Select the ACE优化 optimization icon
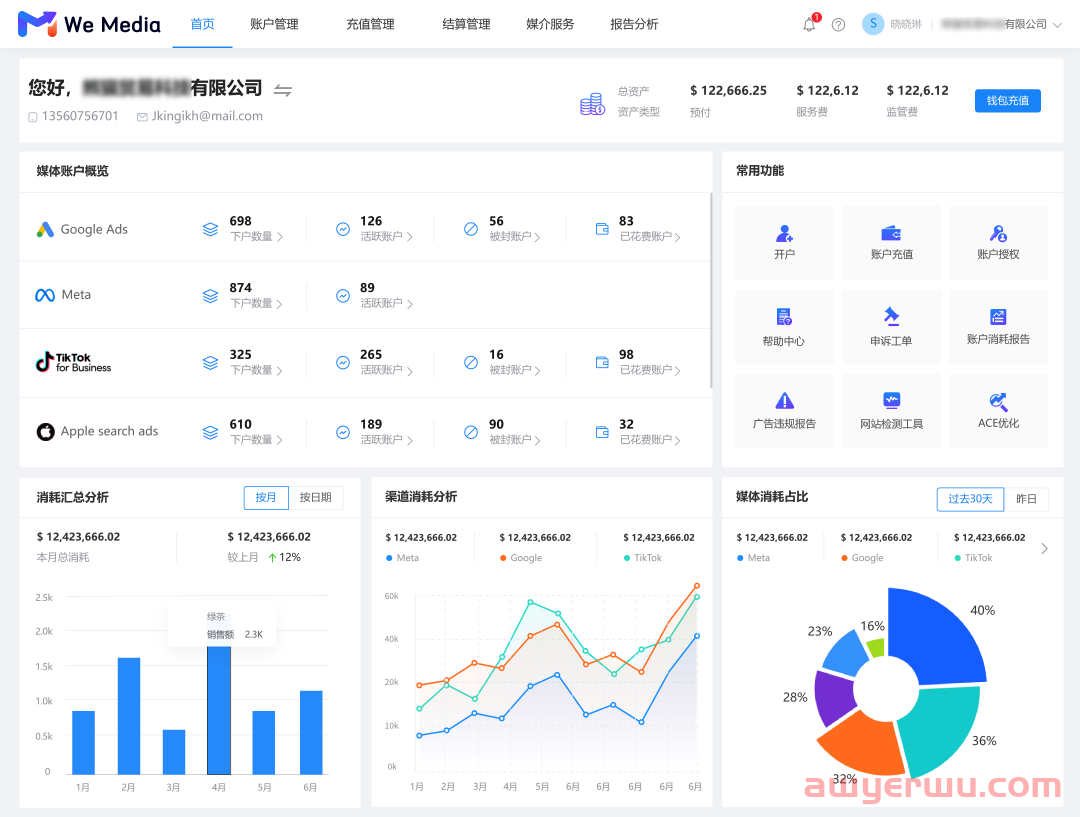 998,410
